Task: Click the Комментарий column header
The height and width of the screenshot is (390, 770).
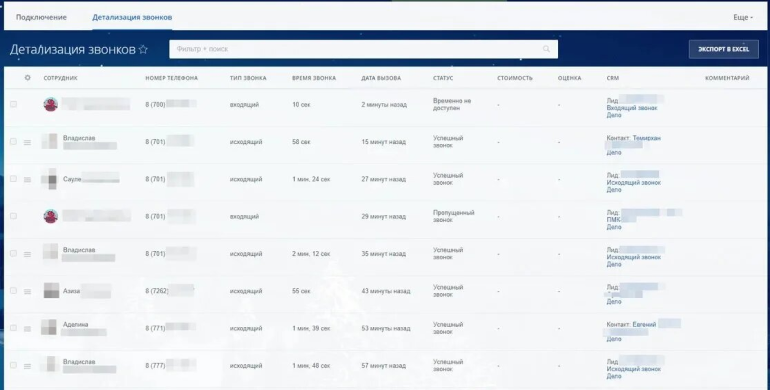Action: coord(727,78)
